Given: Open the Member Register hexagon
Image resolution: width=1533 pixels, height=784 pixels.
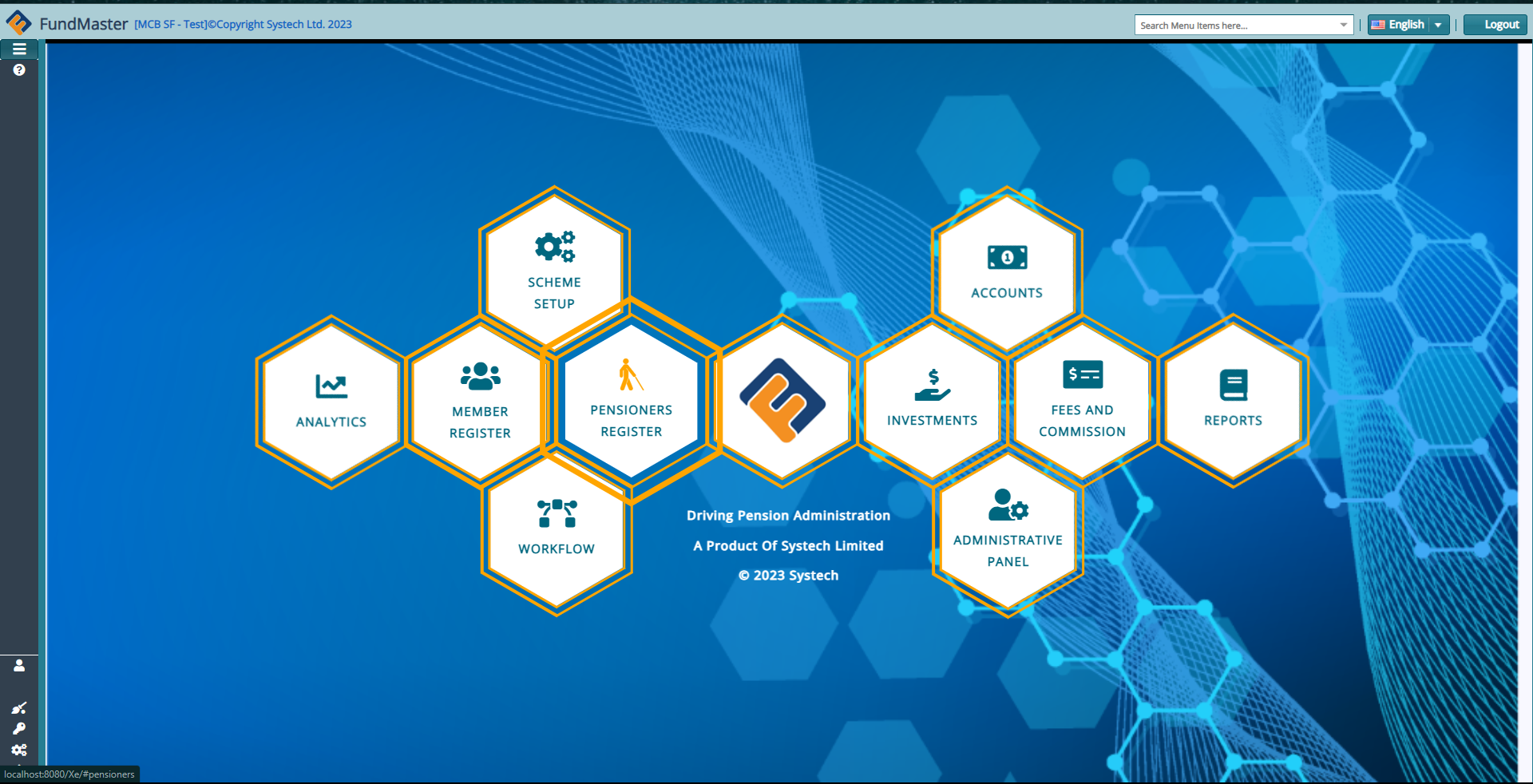Looking at the screenshot, I should 479,402.
